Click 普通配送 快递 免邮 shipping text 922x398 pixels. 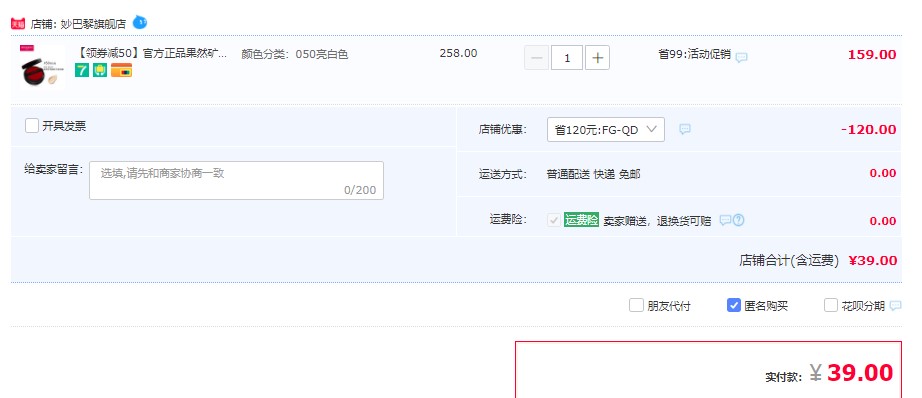pos(593,174)
